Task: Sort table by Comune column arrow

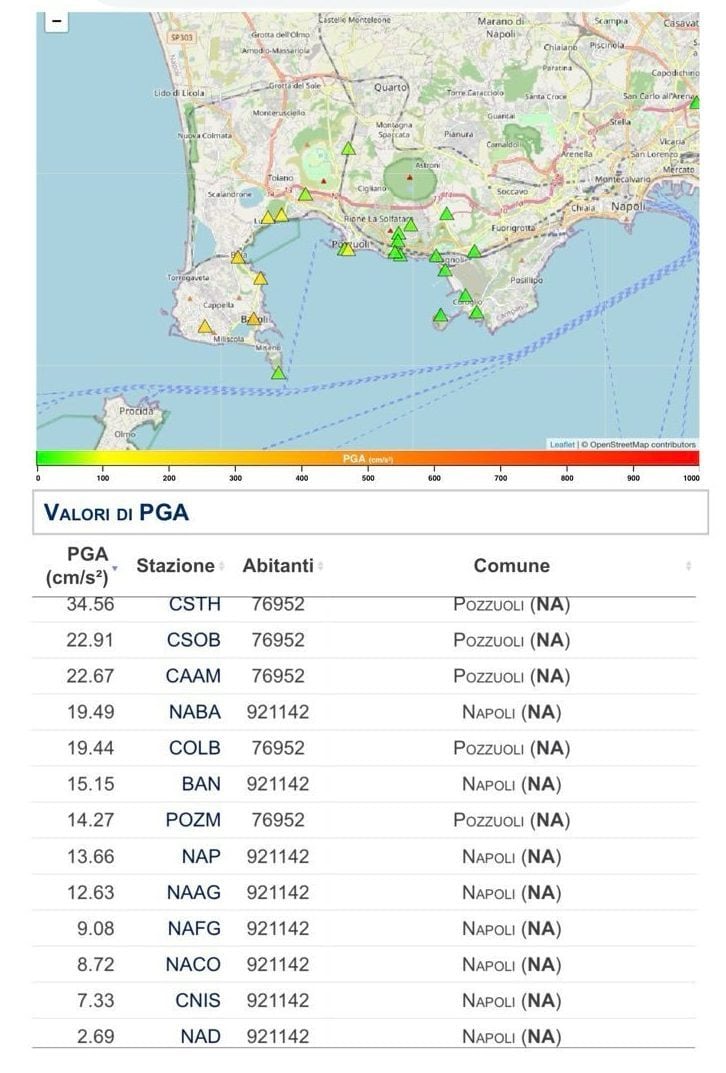Action: (x=688, y=566)
